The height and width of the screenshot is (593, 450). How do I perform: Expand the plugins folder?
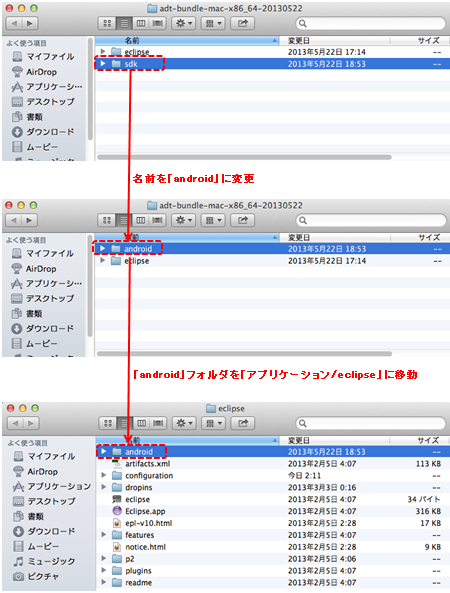(104, 571)
